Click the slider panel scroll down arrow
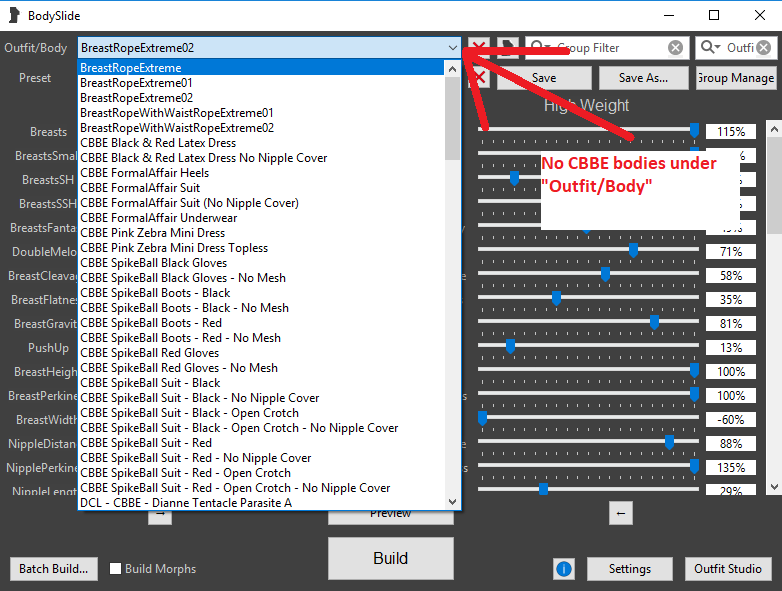Viewport: 782px width, 591px height. (x=774, y=487)
